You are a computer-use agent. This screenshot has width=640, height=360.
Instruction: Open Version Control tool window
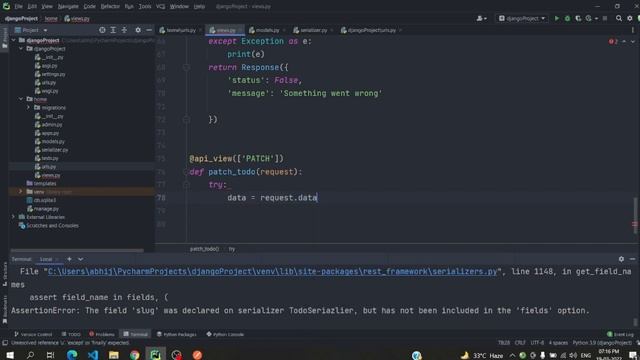coord(33,334)
